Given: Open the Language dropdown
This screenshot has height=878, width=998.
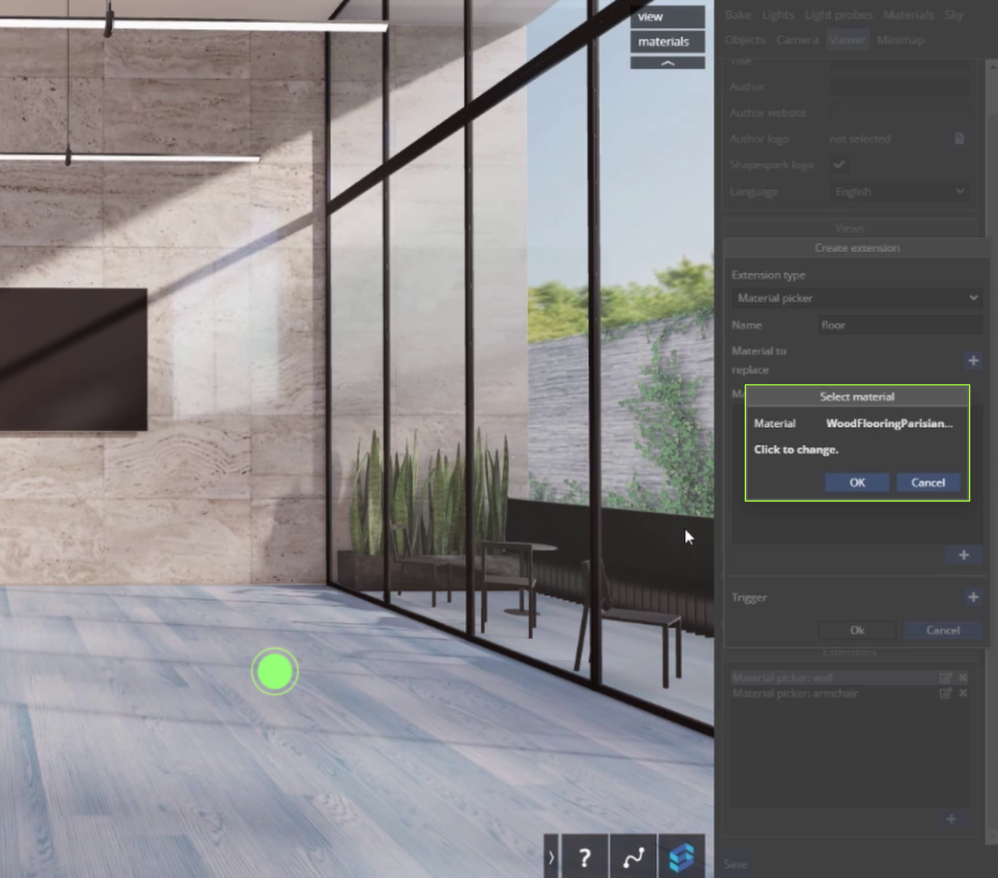Looking at the screenshot, I should pyautogui.click(x=898, y=191).
